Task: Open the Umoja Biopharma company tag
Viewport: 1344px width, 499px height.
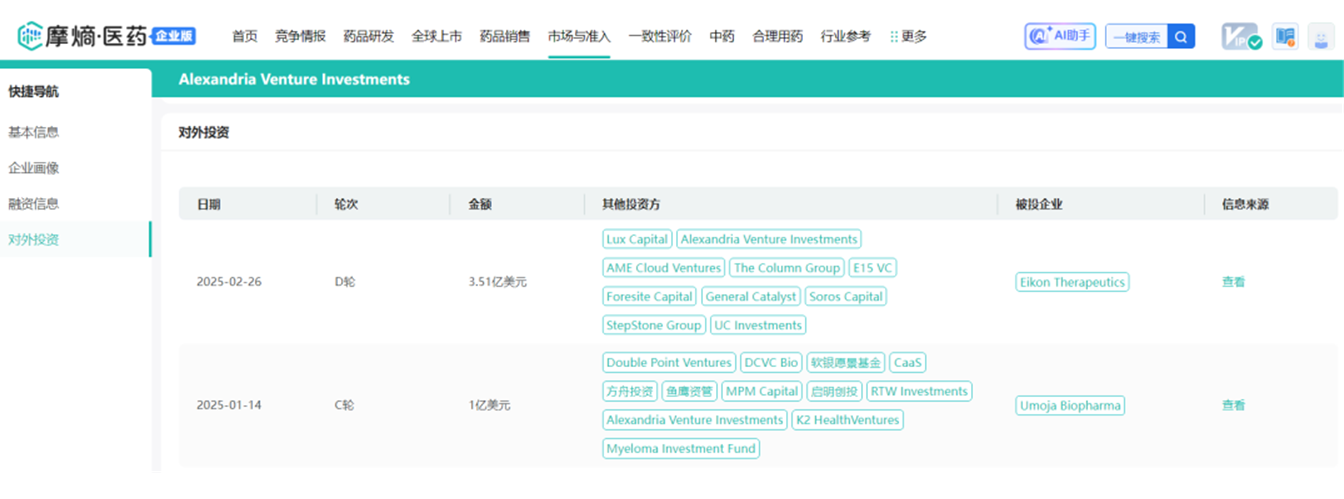Action: [1070, 406]
